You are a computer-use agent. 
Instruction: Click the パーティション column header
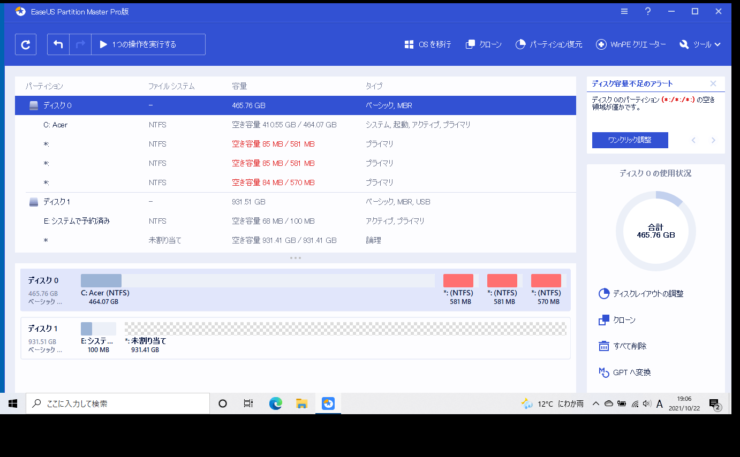[44, 86]
